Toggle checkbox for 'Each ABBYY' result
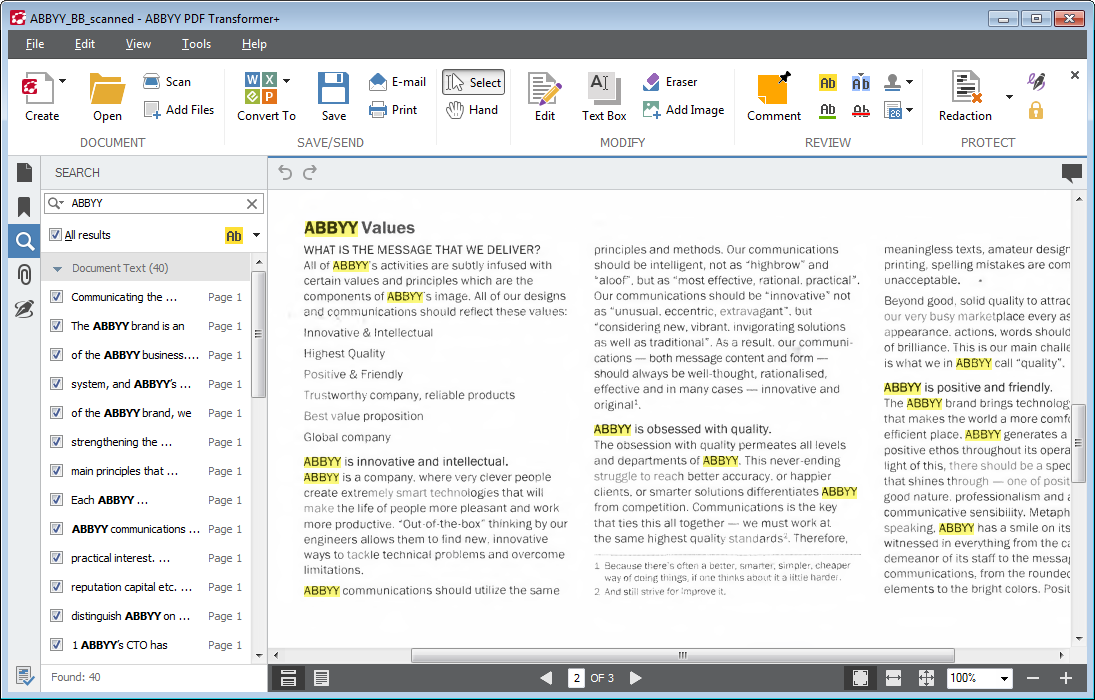Viewport: 1095px width, 700px height. pos(56,500)
